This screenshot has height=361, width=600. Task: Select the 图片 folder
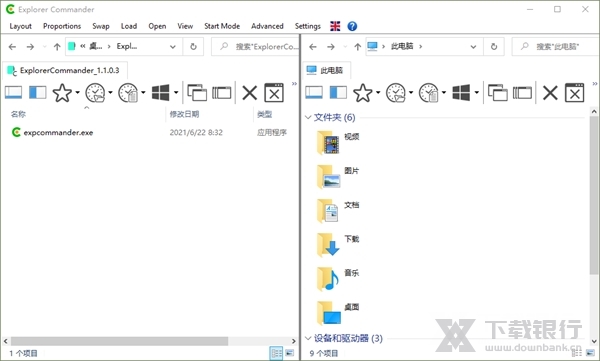338,176
